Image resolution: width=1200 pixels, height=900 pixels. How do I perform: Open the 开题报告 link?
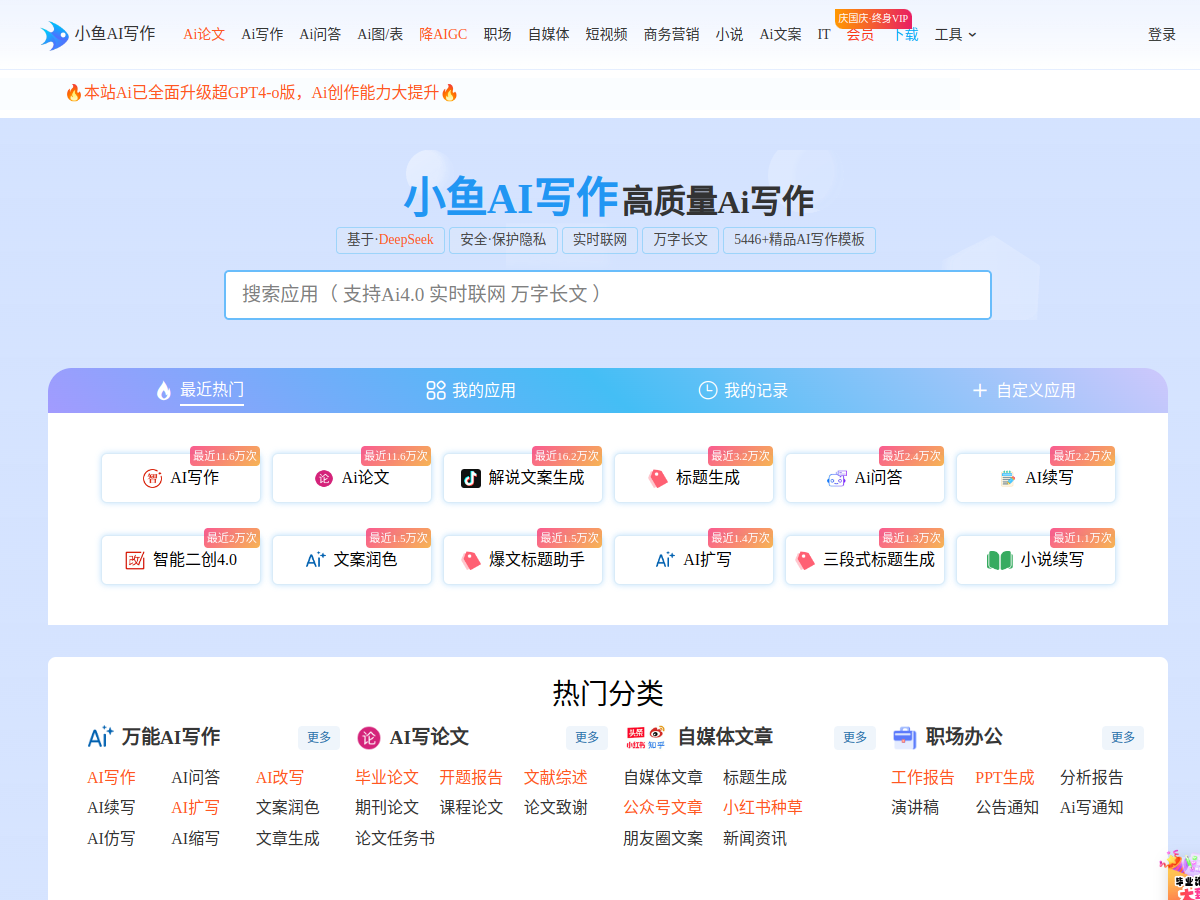tap(471, 778)
